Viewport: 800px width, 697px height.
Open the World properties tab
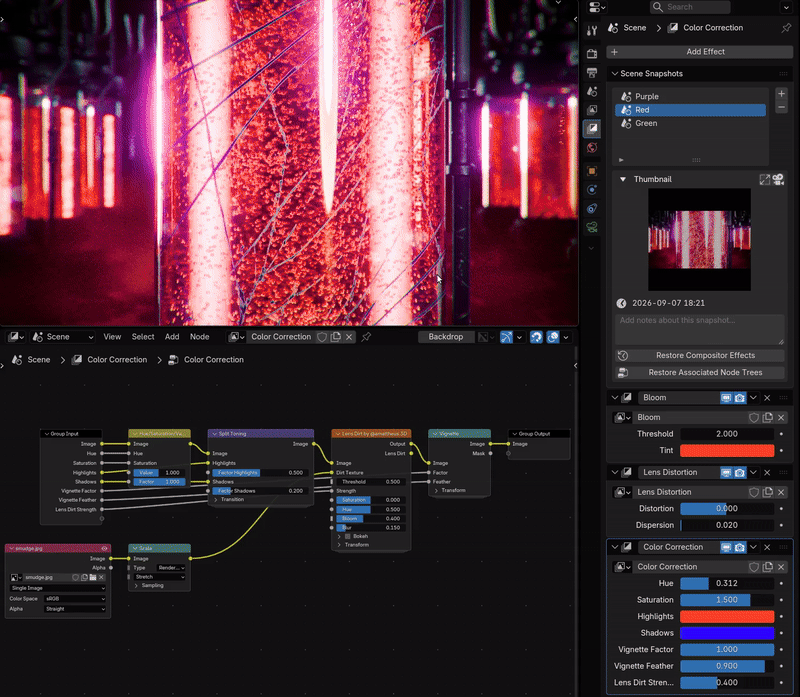pos(592,147)
